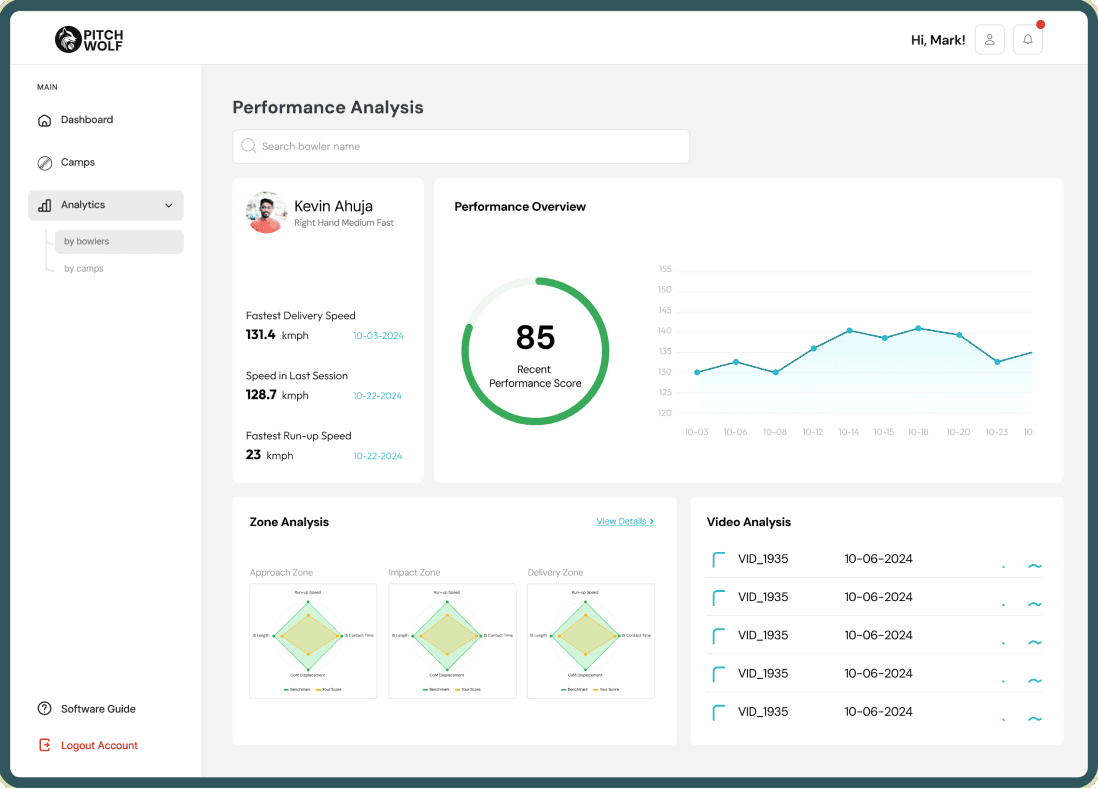Image resolution: width=1098 pixels, height=789 pixels.
Task: Open the Delivery Zone radar chart
Action: click(590, 641)
